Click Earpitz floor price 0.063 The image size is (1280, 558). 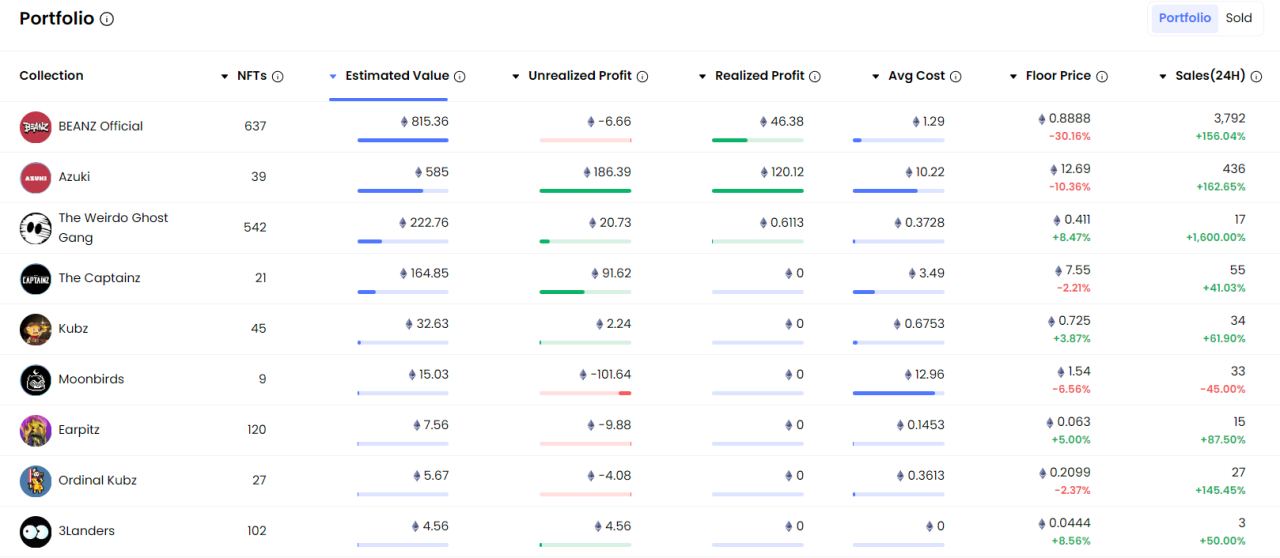(x=1069, y=422)
